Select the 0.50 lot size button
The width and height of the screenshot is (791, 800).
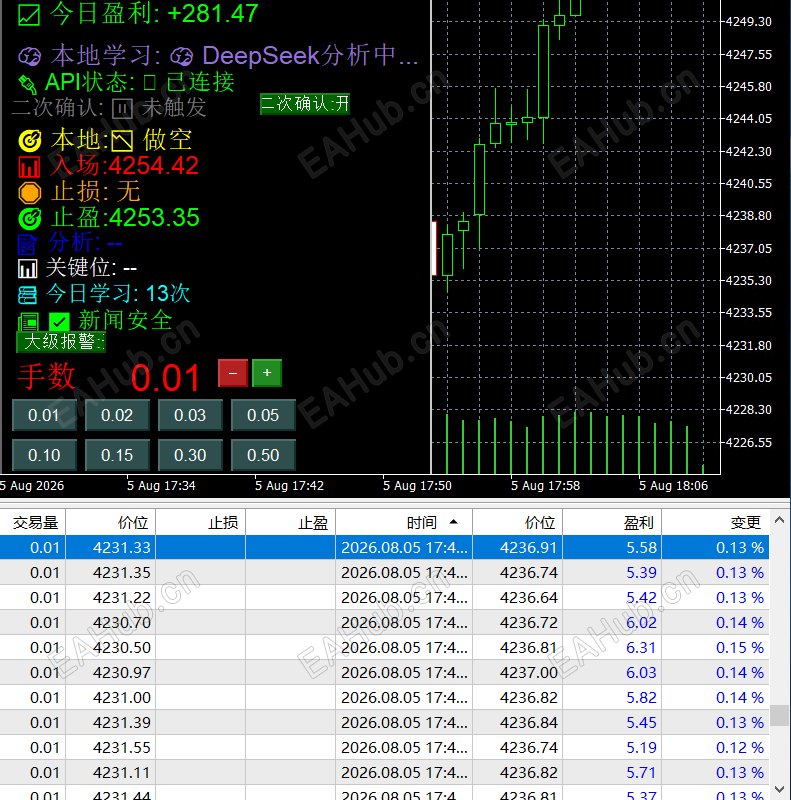(263, 455)
